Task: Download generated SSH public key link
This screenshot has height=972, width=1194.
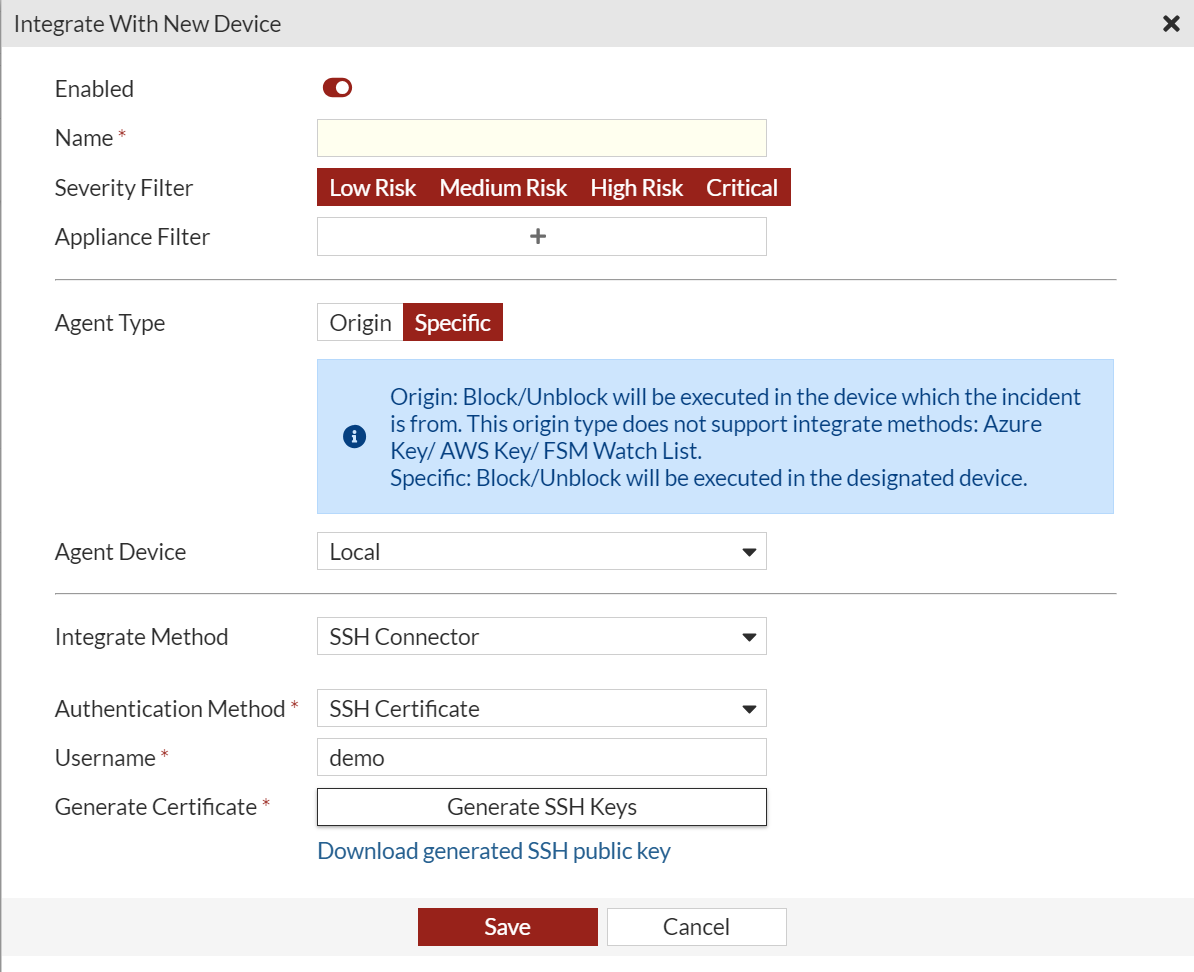Action: (494, 851)
